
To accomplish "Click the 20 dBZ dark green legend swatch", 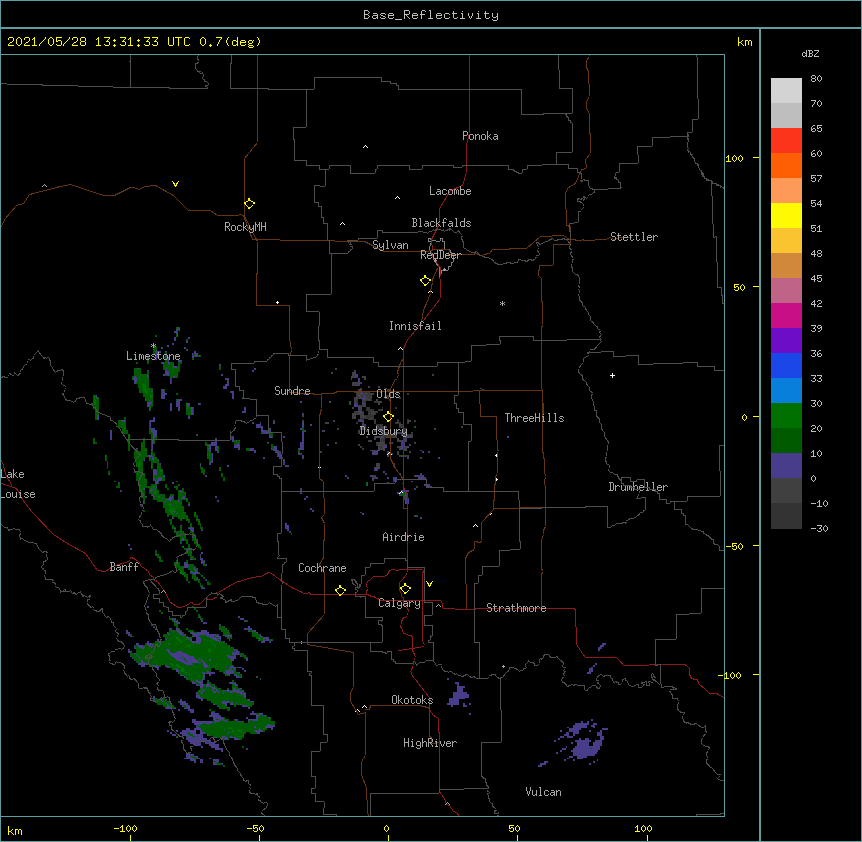I will tap(786, 440).
